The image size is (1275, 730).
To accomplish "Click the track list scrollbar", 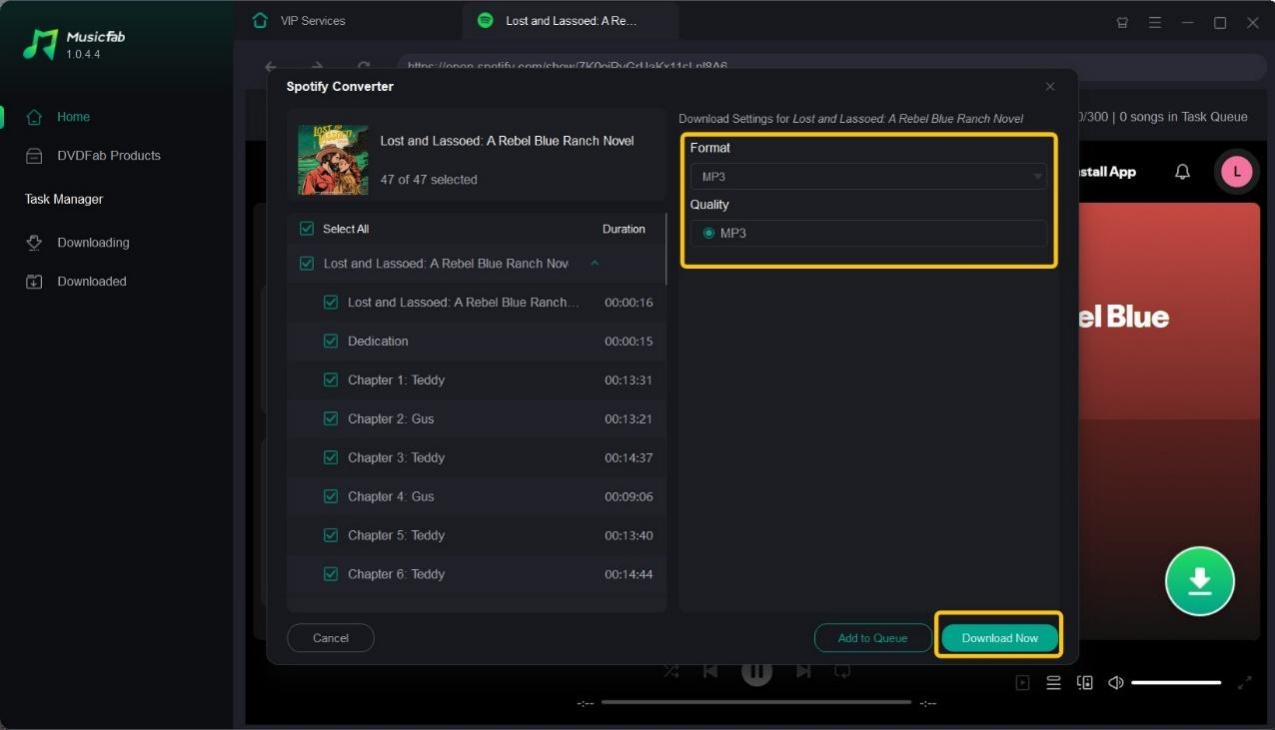I will pyautogui.click(x=666, y=250).
